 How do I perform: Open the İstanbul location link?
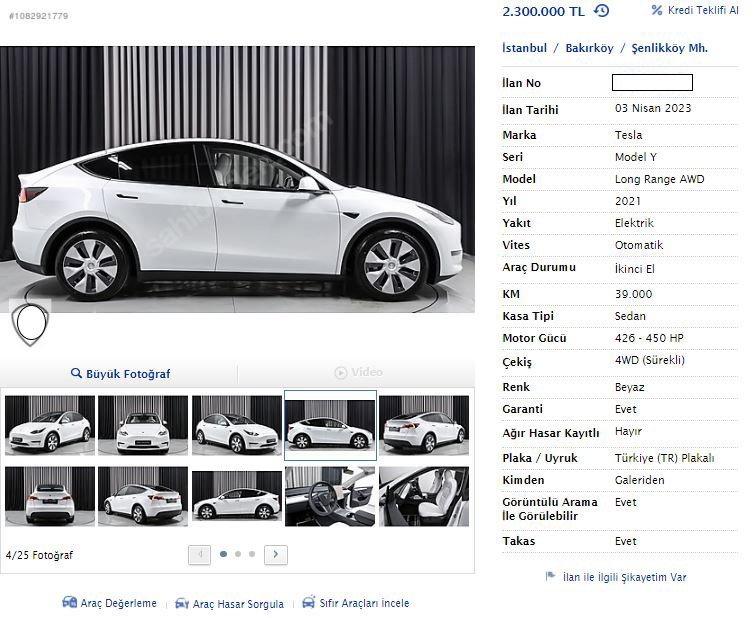click(524, 48)
